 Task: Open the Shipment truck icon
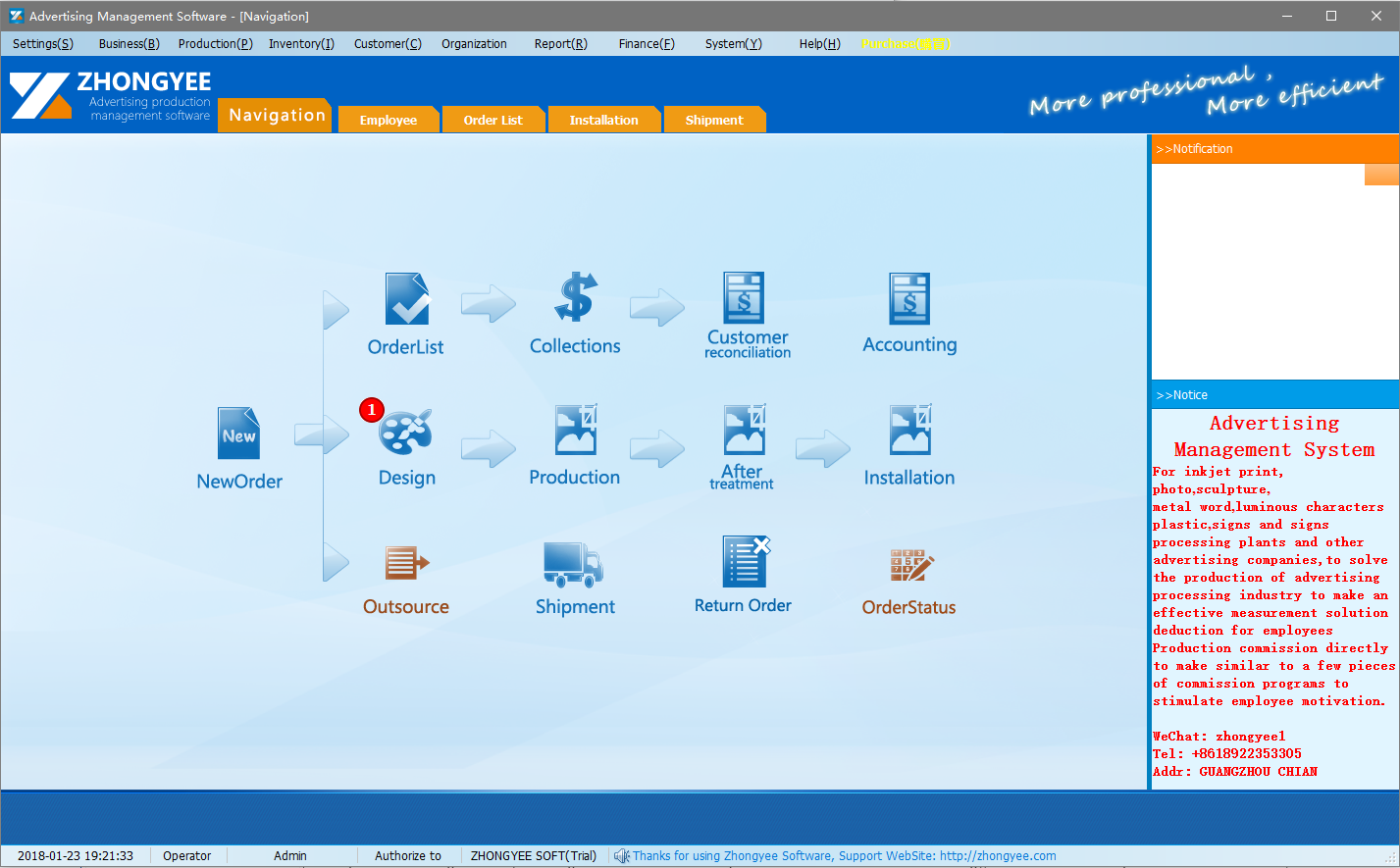pyautogui.click(x=575, y=563)
